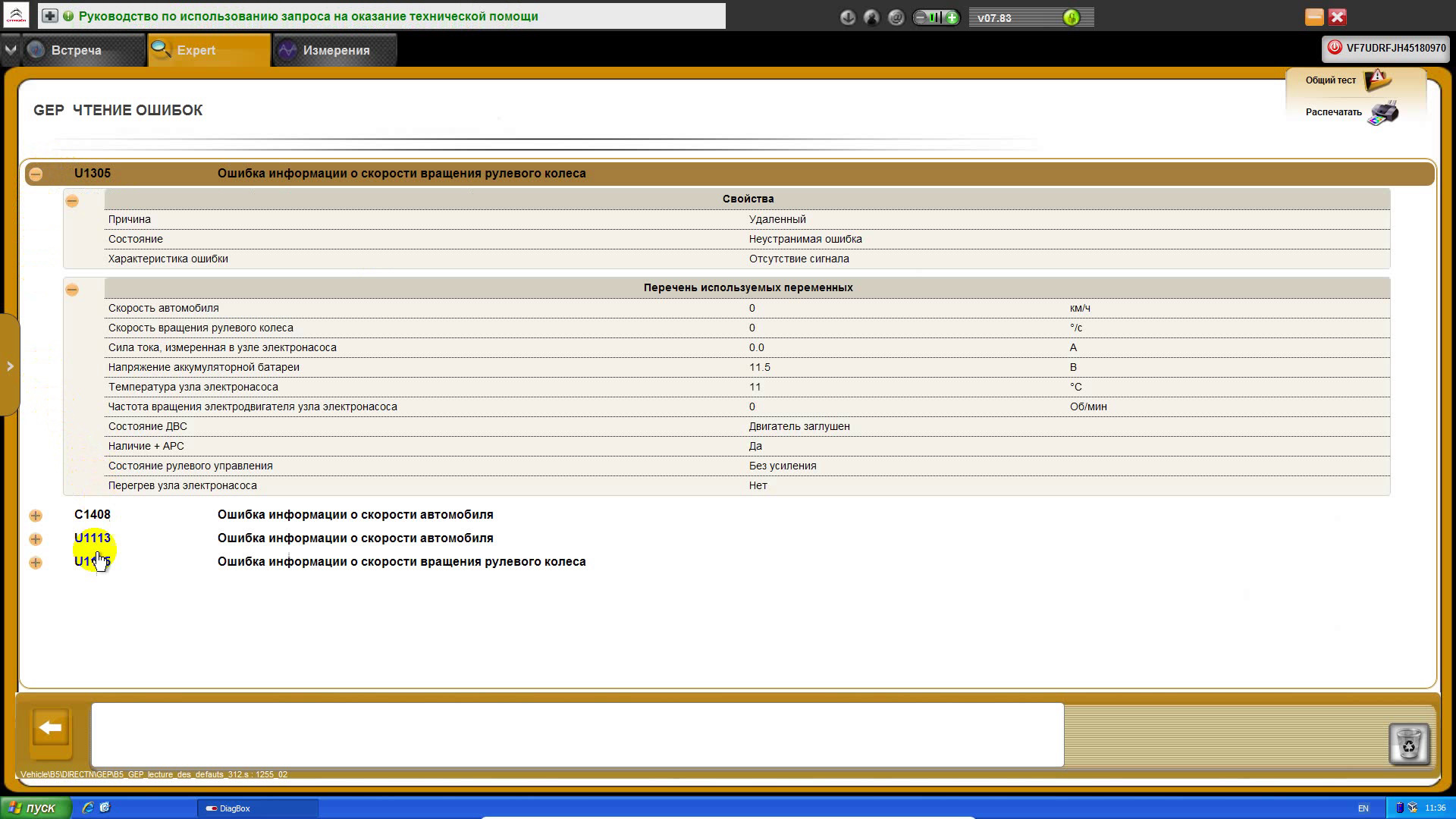Image resolution: width=1456 pixels, height=819 pixels.
Task: Click the green exclamation info icon
Action: (x=68, y=16)
